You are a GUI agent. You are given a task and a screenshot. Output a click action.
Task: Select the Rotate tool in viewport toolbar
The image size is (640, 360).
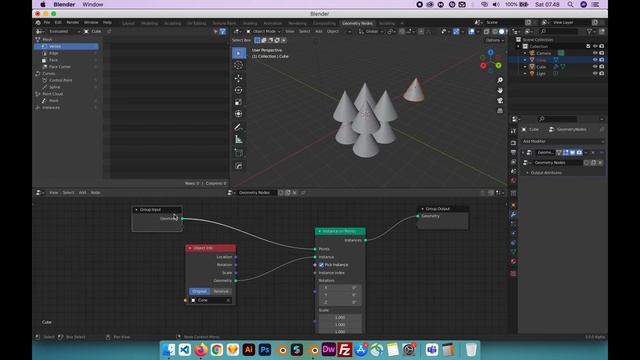point(239,90)
